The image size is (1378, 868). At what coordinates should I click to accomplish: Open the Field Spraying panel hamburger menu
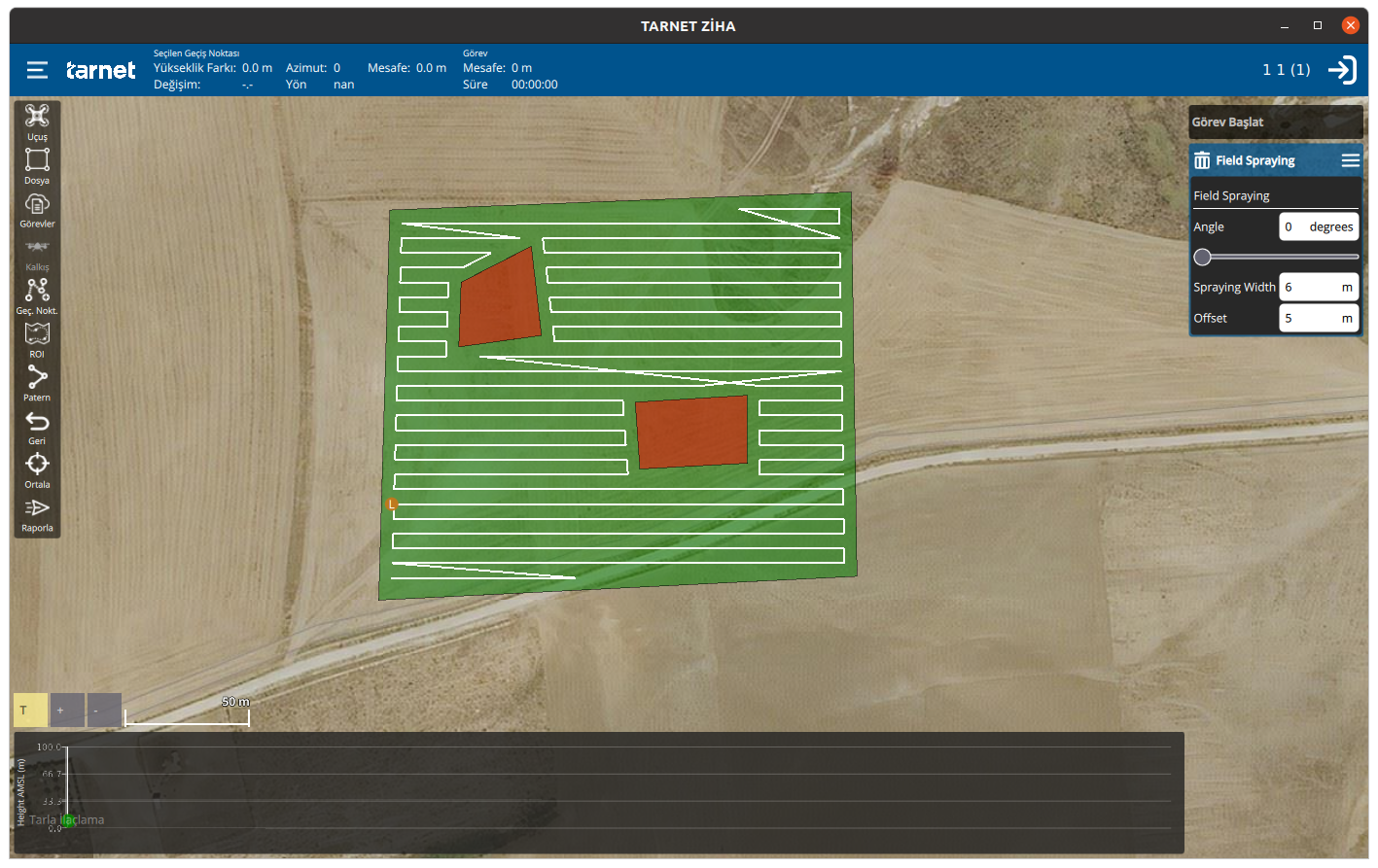tap(1351, 160)
